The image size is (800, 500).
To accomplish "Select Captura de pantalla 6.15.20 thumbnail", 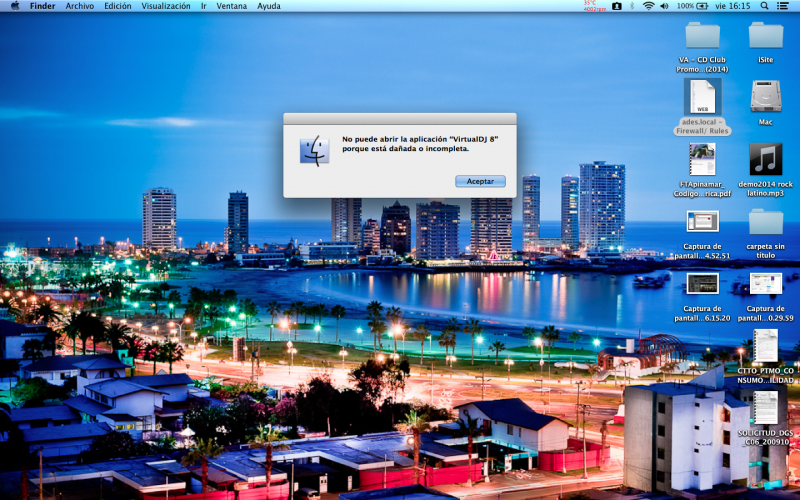I will [703, 284].
